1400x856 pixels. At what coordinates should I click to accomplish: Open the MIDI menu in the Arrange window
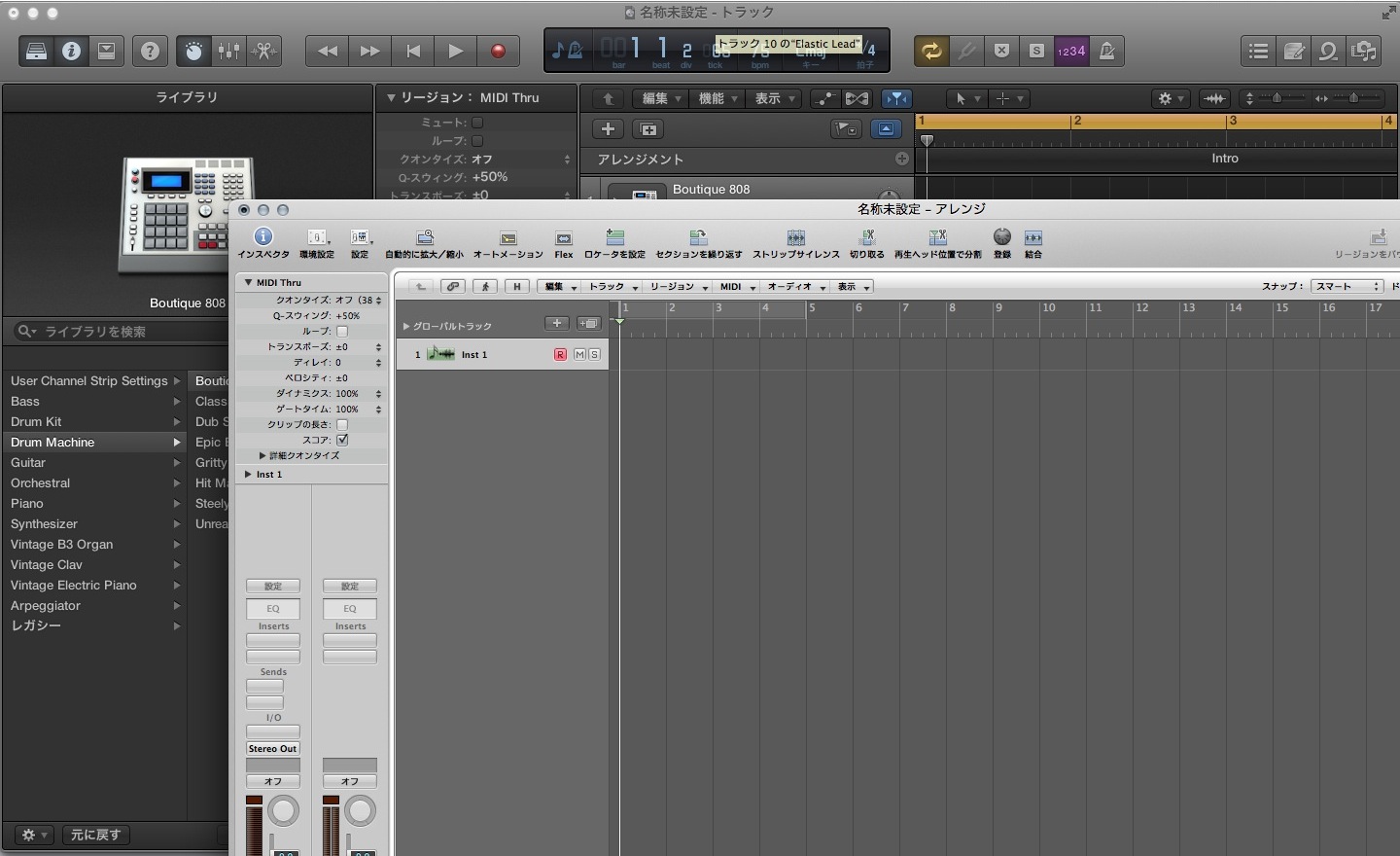737,287
